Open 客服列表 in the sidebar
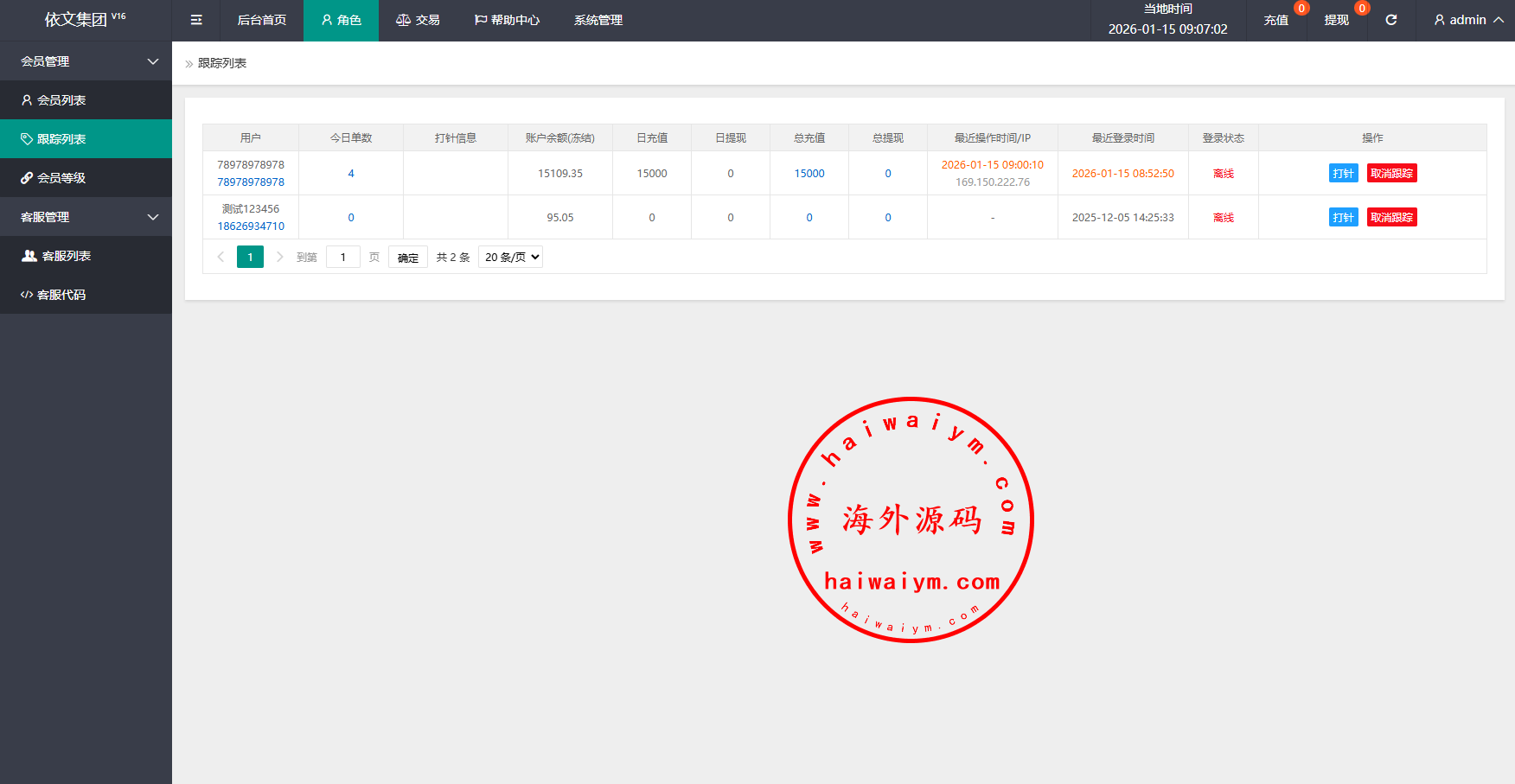The image size is (1515, 784). point(66,256)
